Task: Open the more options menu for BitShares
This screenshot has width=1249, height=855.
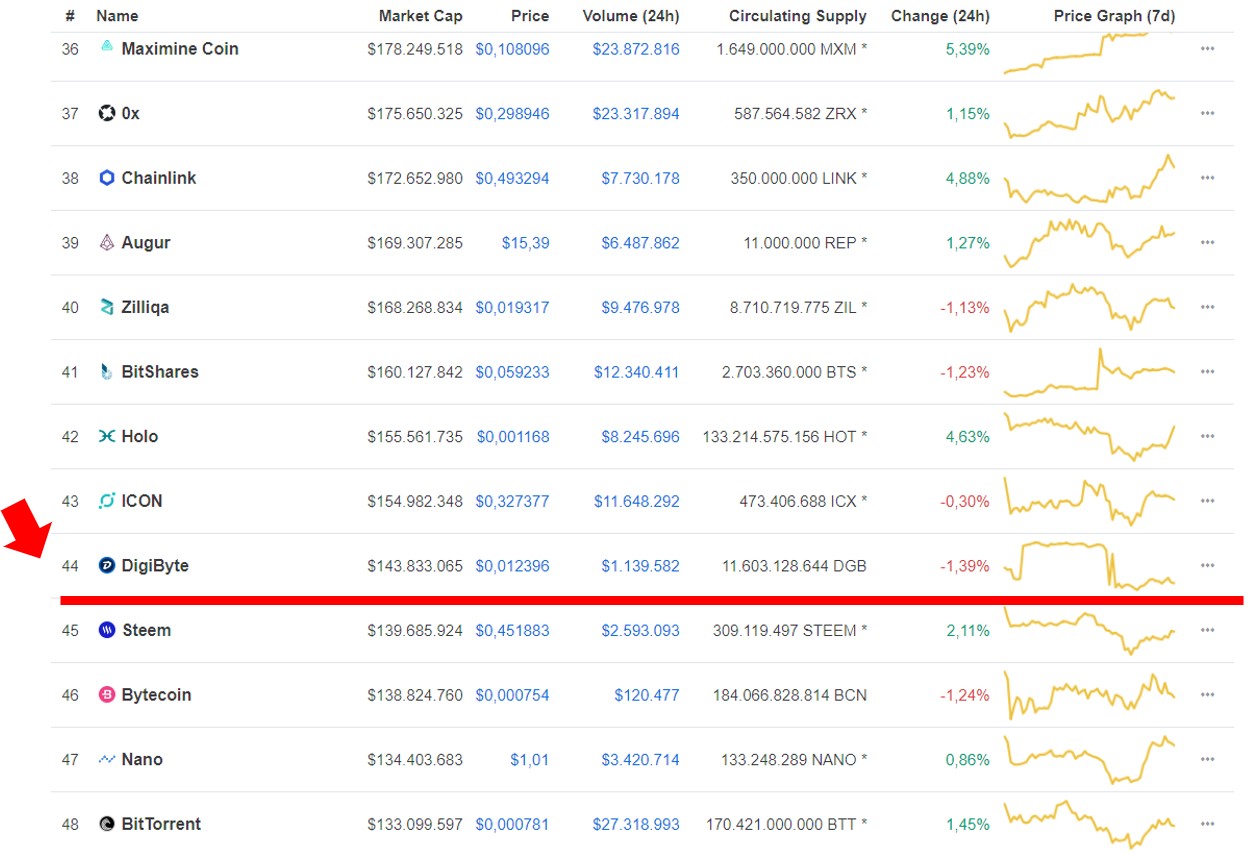Action: (1207, 372)
